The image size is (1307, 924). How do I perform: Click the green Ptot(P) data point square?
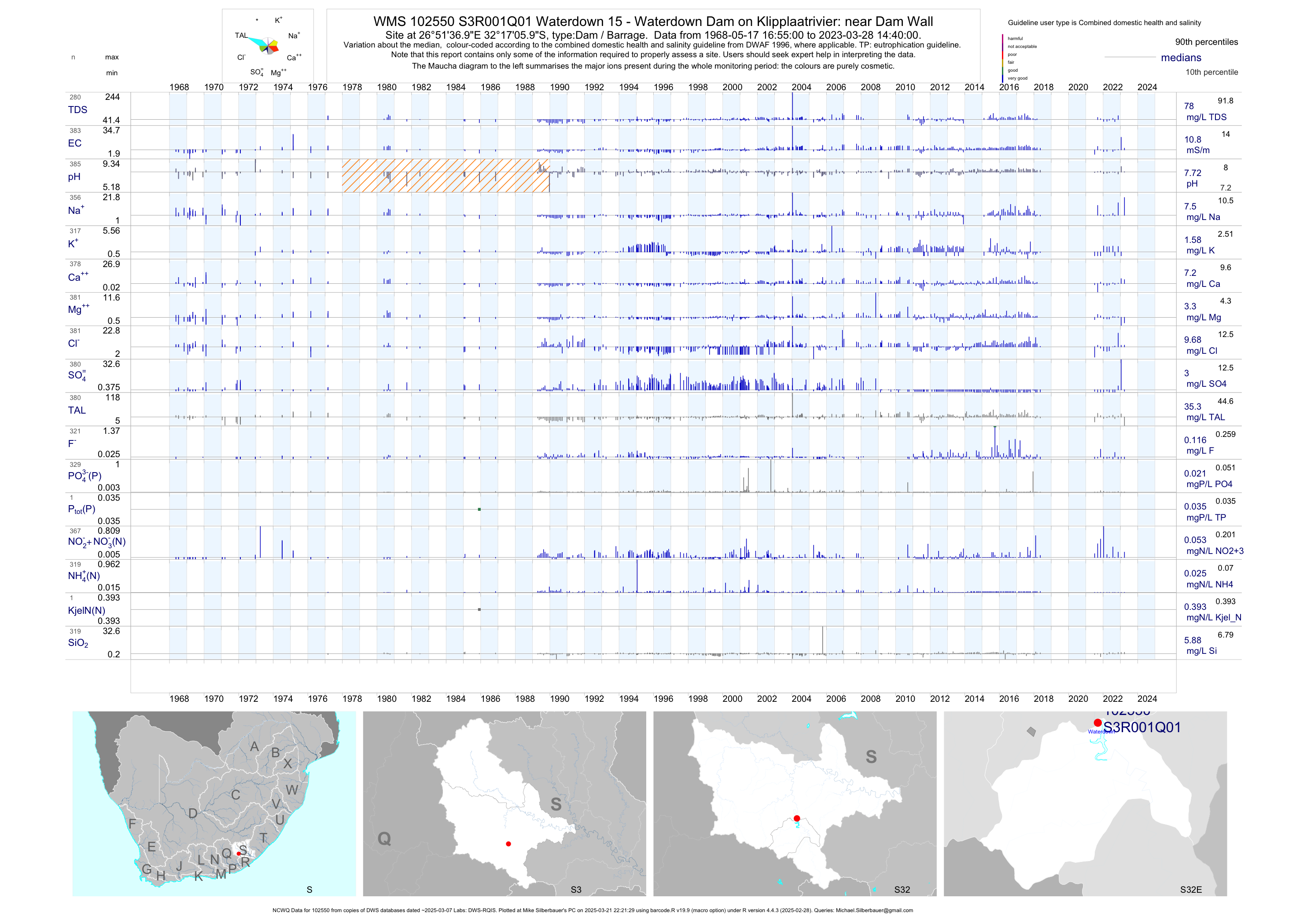(x=479, y=509)
